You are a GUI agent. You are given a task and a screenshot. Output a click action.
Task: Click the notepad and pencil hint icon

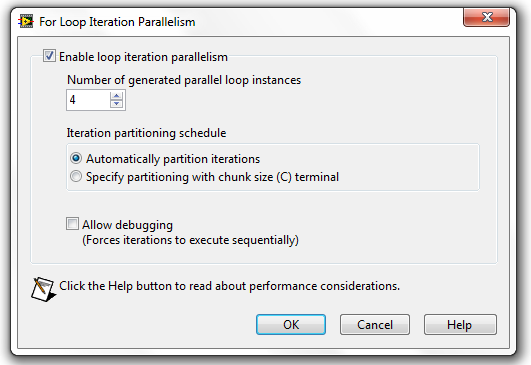tap(43, 289)
